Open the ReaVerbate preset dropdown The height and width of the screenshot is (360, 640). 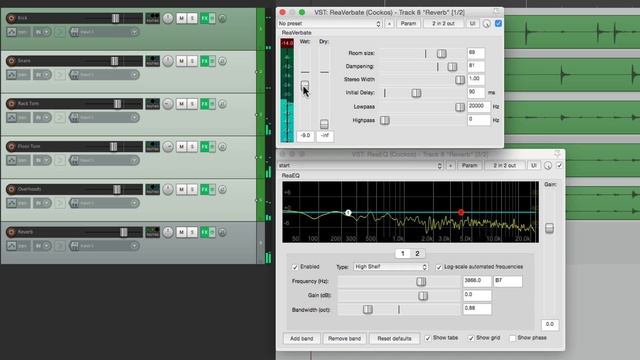click(329, 24)
